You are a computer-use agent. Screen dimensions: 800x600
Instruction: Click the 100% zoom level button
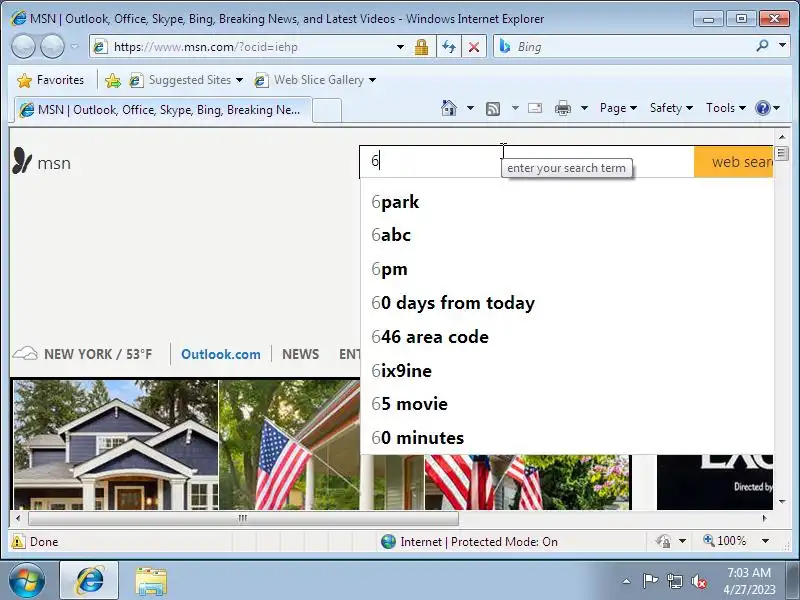click(724, 541)
